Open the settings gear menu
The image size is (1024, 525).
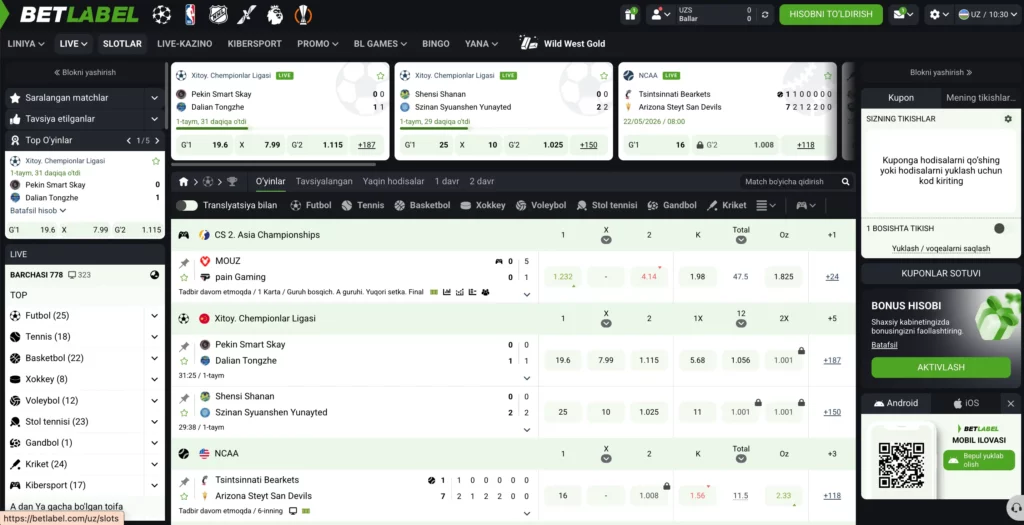tap(939, 14)
